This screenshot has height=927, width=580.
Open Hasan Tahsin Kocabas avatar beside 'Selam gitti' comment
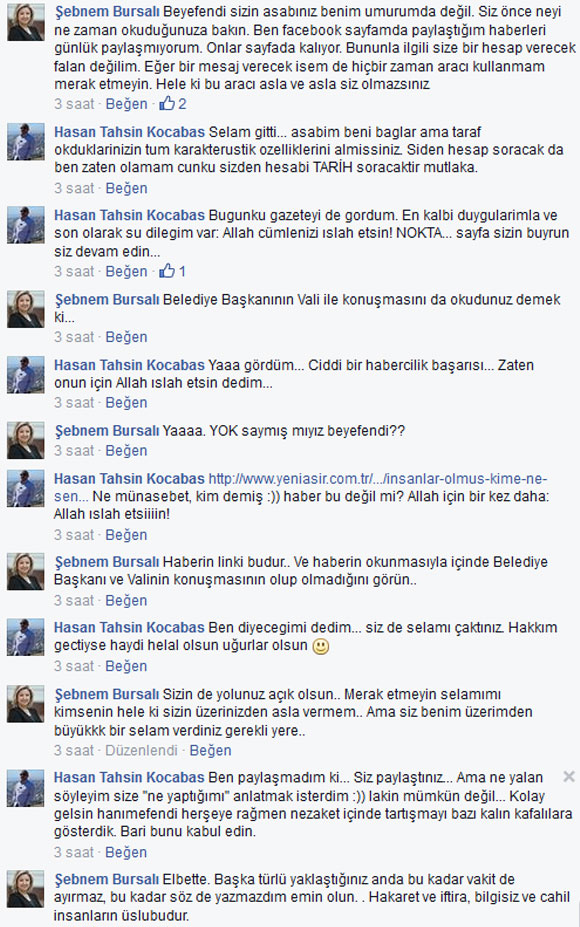[26, 142]
